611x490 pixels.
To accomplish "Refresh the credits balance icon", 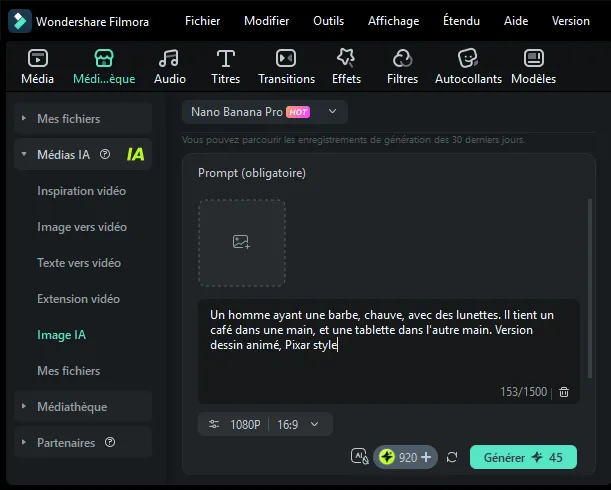I will 452,457.
